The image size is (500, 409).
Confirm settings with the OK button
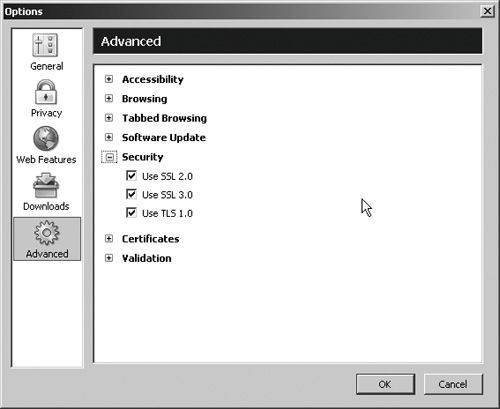coord(385,384)
